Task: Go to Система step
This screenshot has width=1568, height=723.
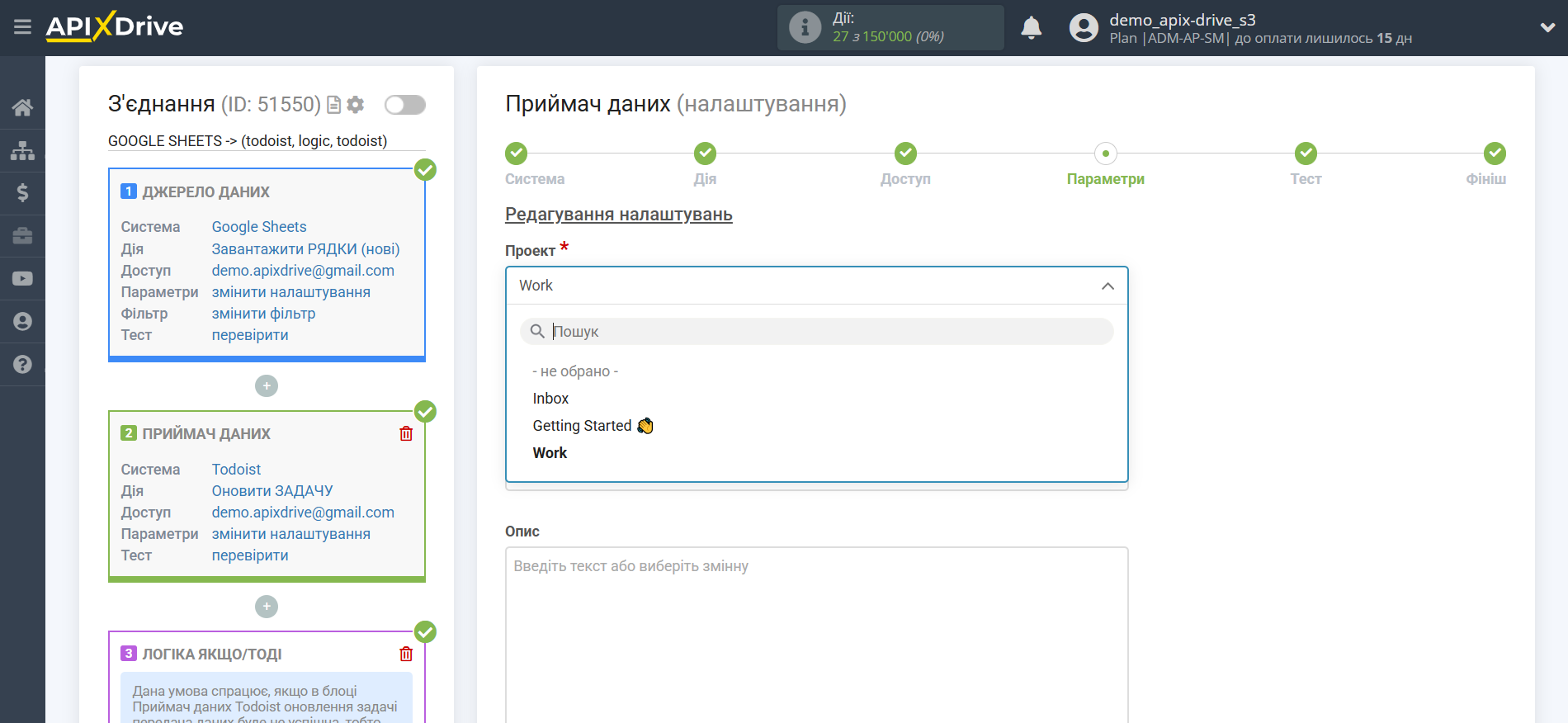Action: pos(517,154)
